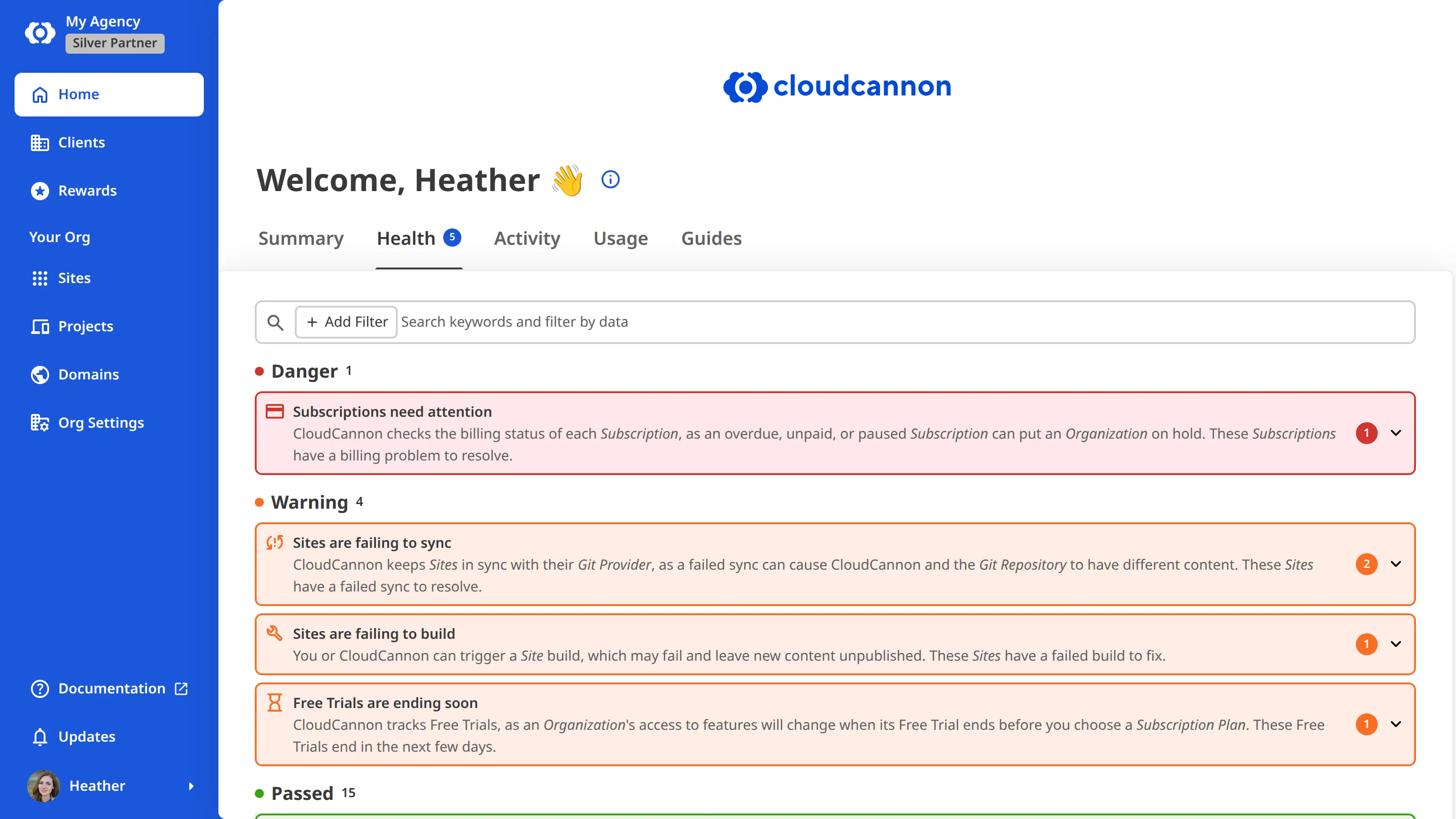Screen dimensions: 1456x819
Task: Click the red count badge on Subscriptions alert
Action: pos(1366,434)
